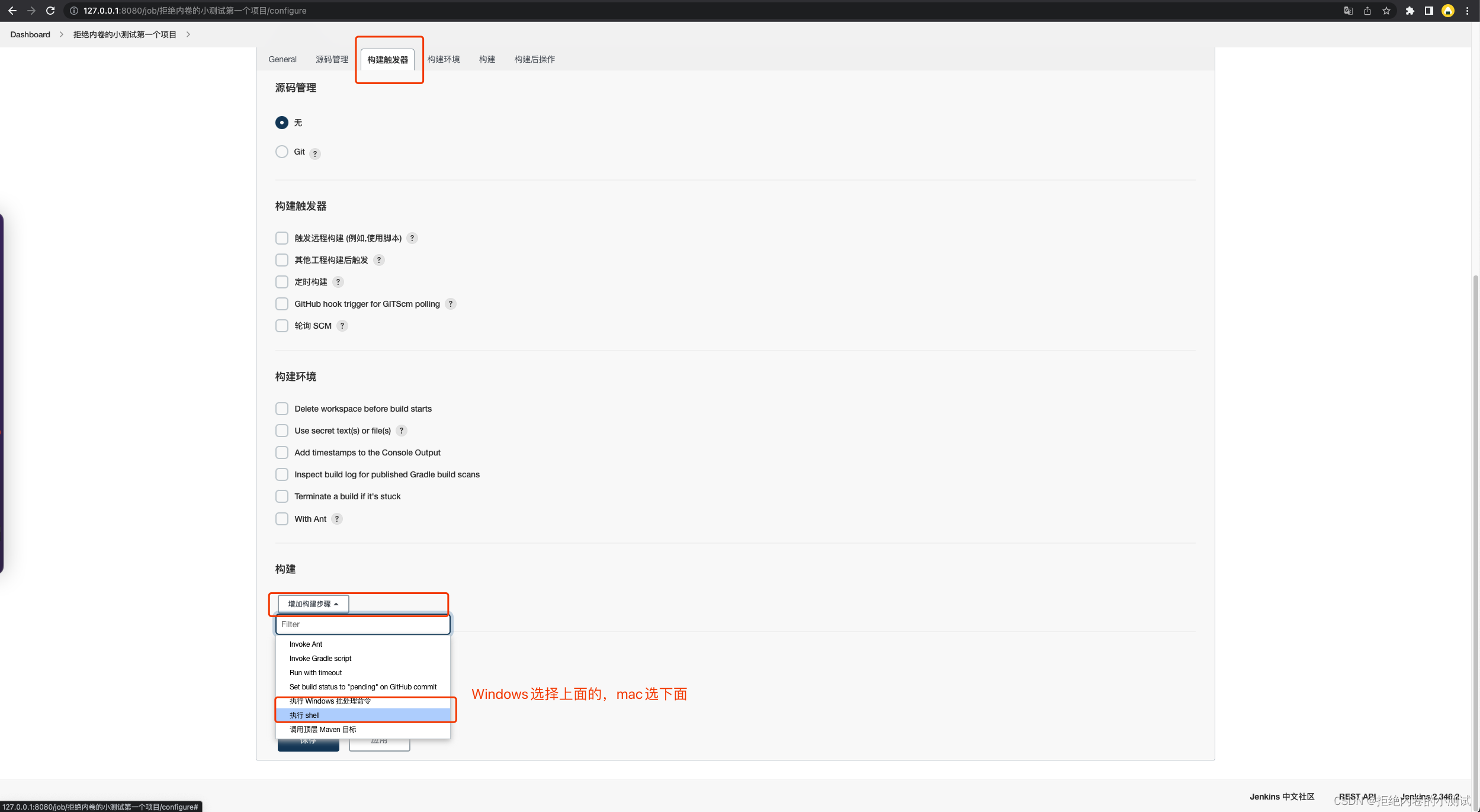
Task: Reload the page with refresh icon
Action: (50, 11)
